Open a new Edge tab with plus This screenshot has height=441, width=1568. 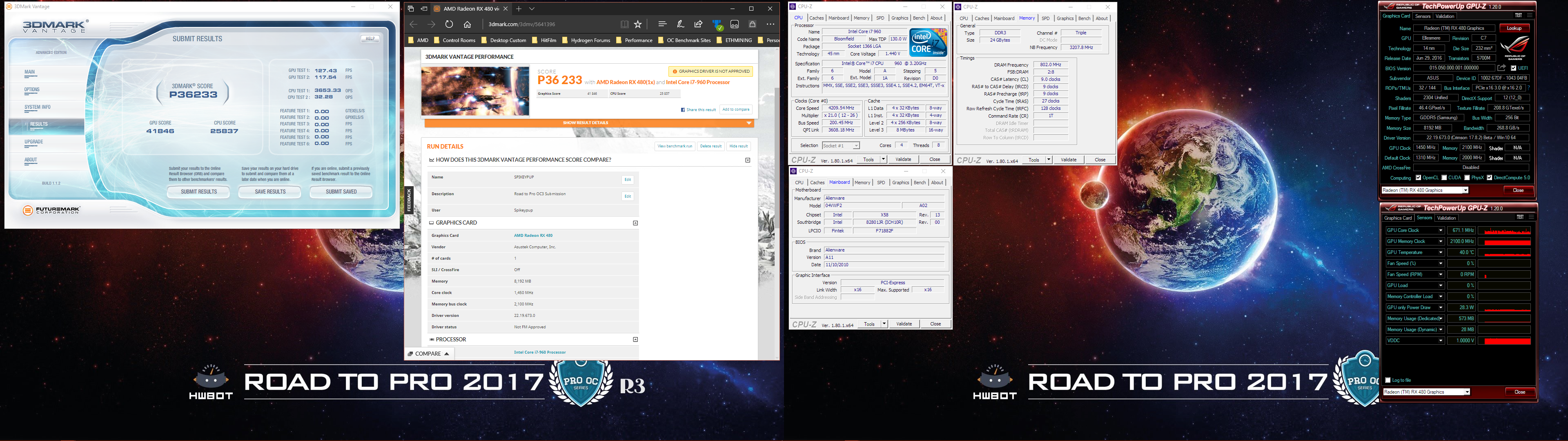pyautogui.click(x=519, y=9)
